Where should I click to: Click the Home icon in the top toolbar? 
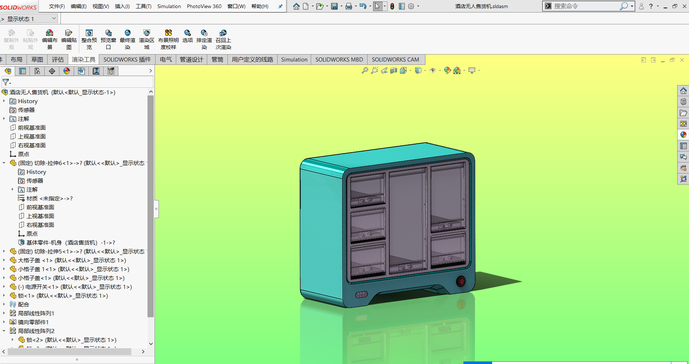(x=296, y=6)
